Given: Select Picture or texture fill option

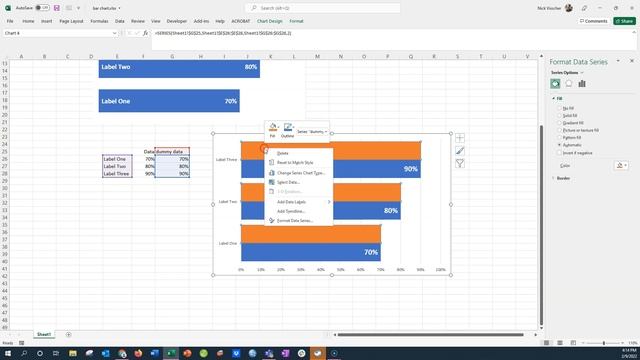Looking at the screenshot, I should 560,130.
